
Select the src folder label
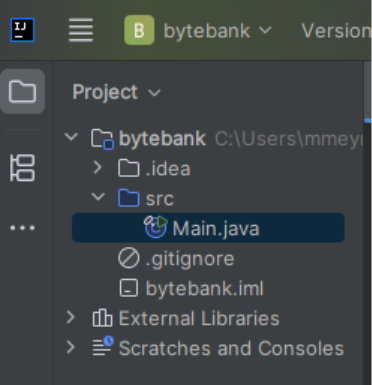coord(160,199)
